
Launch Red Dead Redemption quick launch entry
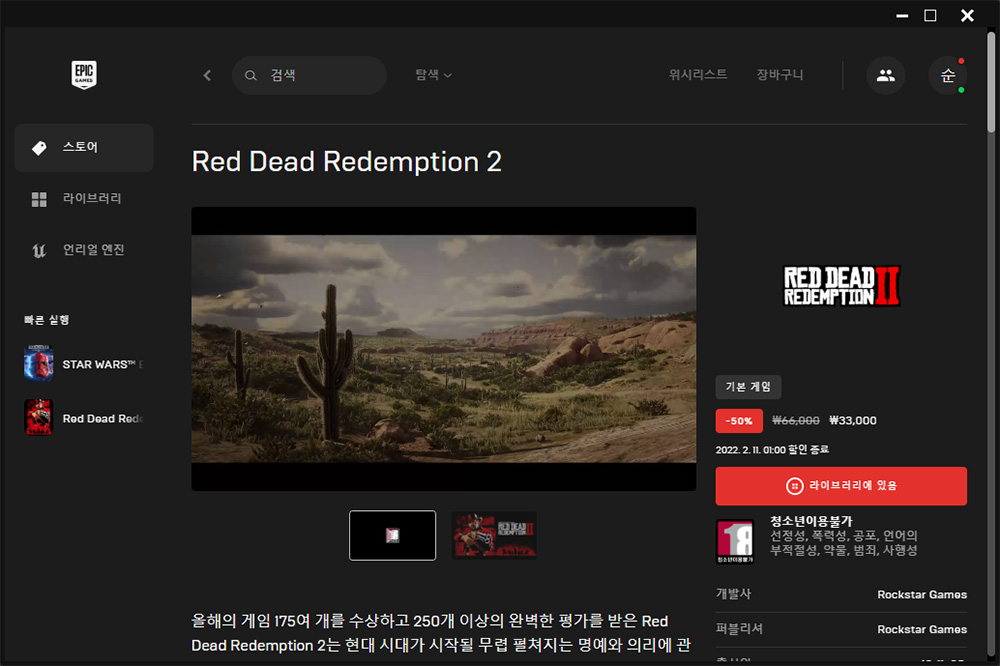pos(84,418)
